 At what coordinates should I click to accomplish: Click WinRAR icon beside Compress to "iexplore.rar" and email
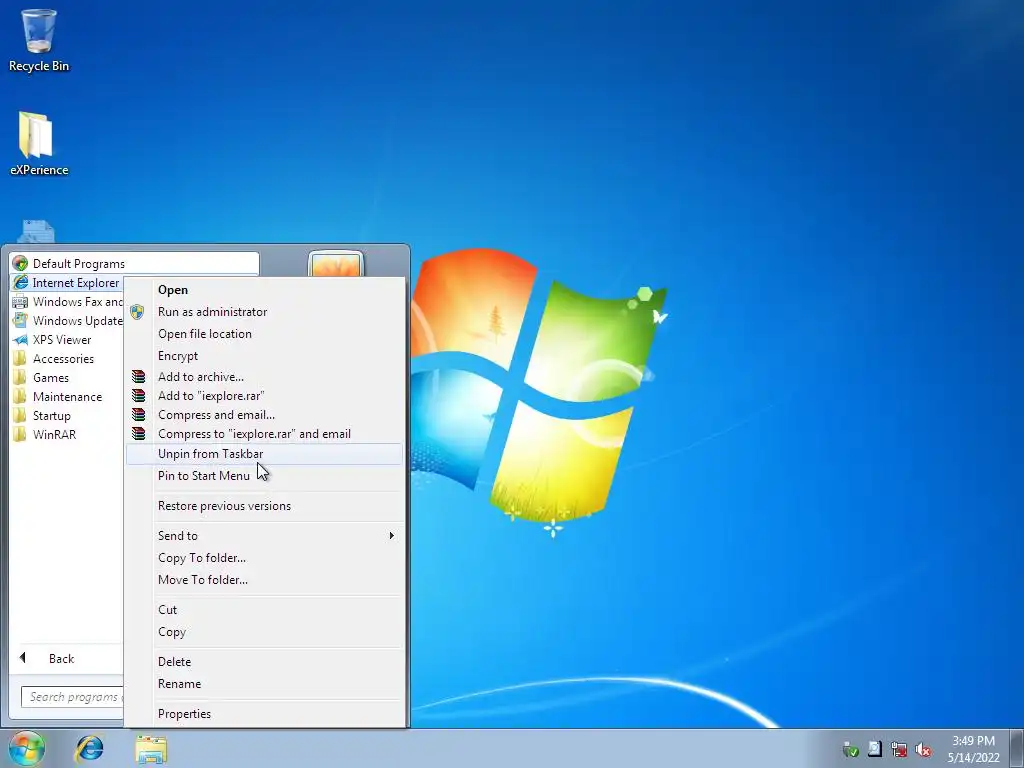click(x=138, y=434)
